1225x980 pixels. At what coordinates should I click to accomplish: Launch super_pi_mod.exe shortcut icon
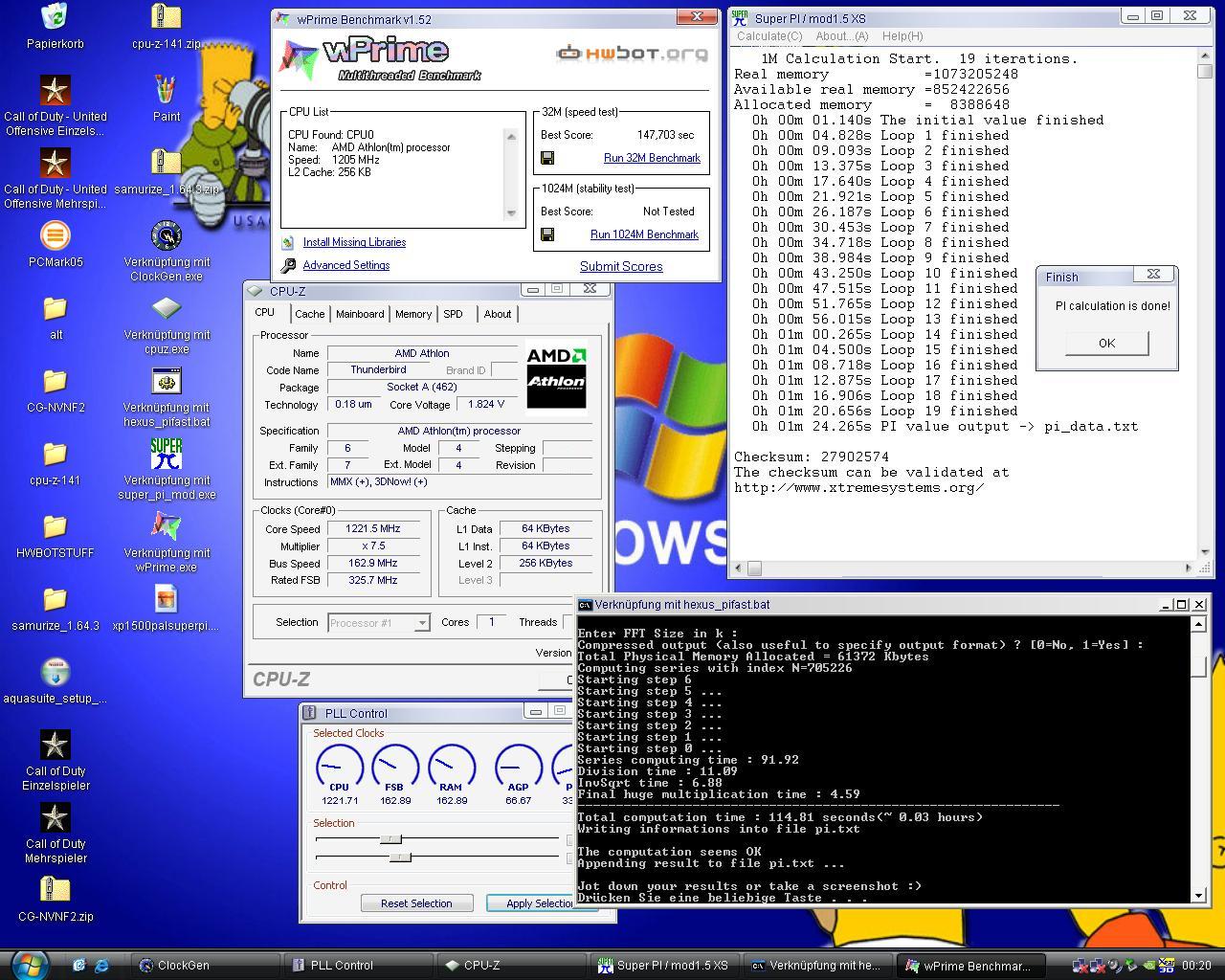(167, 454)
